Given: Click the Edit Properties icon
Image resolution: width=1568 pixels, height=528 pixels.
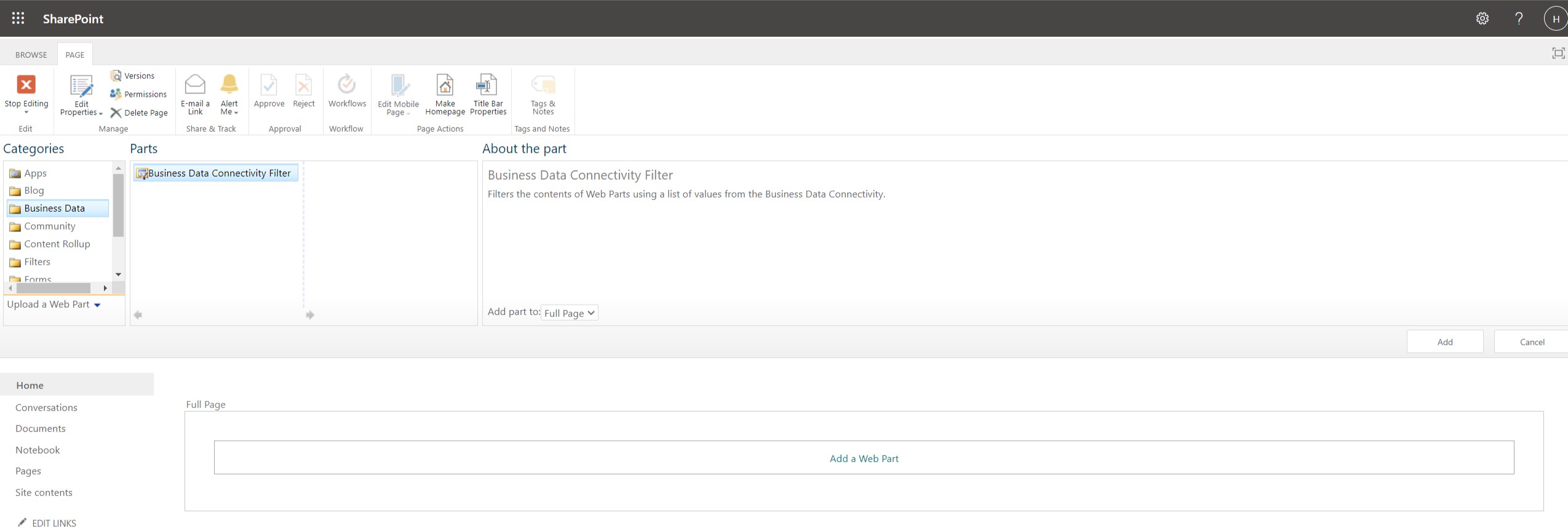Looking at the screenshot, I should click(81, 86).
